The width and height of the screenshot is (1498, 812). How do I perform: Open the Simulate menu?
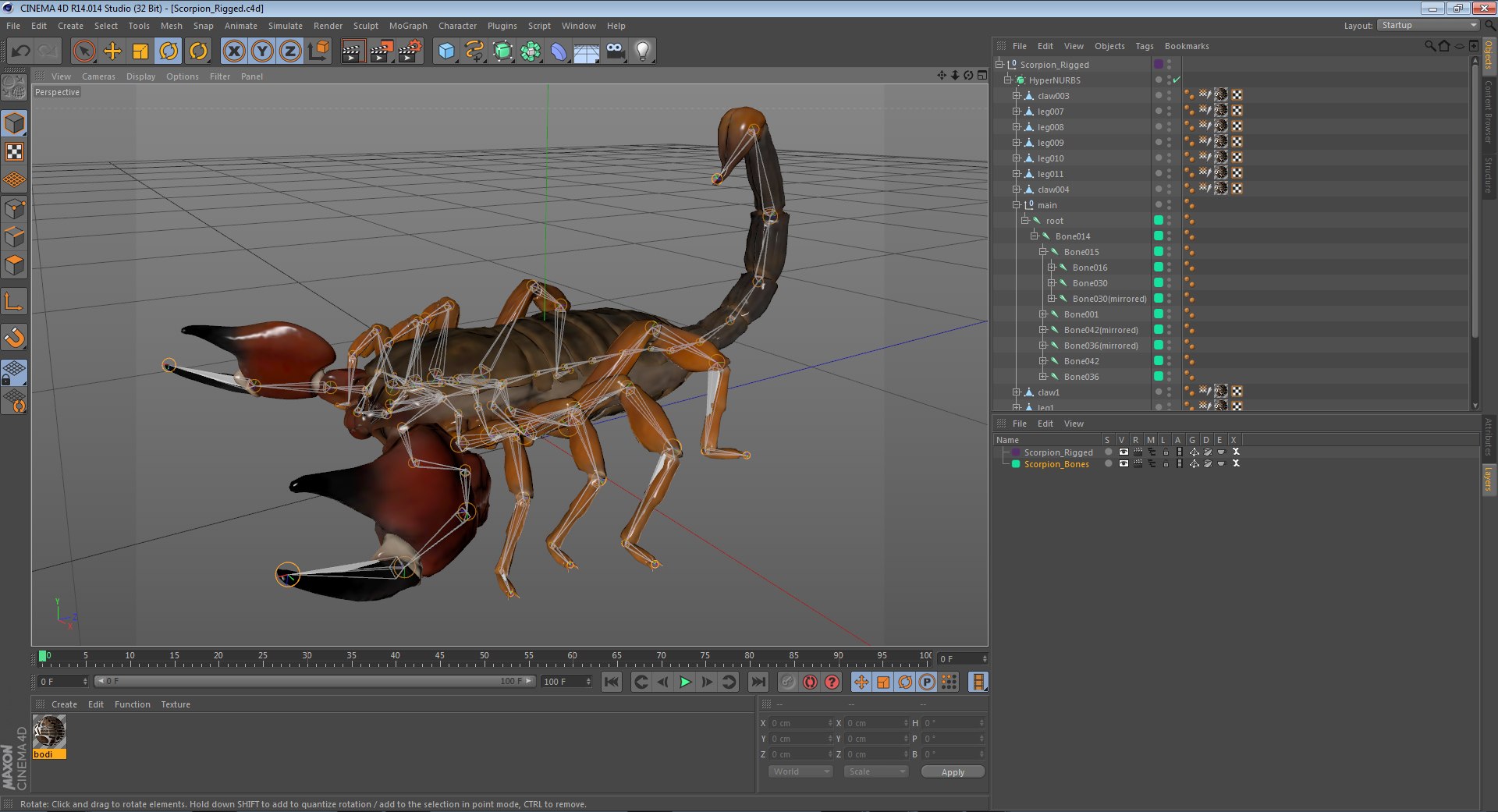coord(286,26)
